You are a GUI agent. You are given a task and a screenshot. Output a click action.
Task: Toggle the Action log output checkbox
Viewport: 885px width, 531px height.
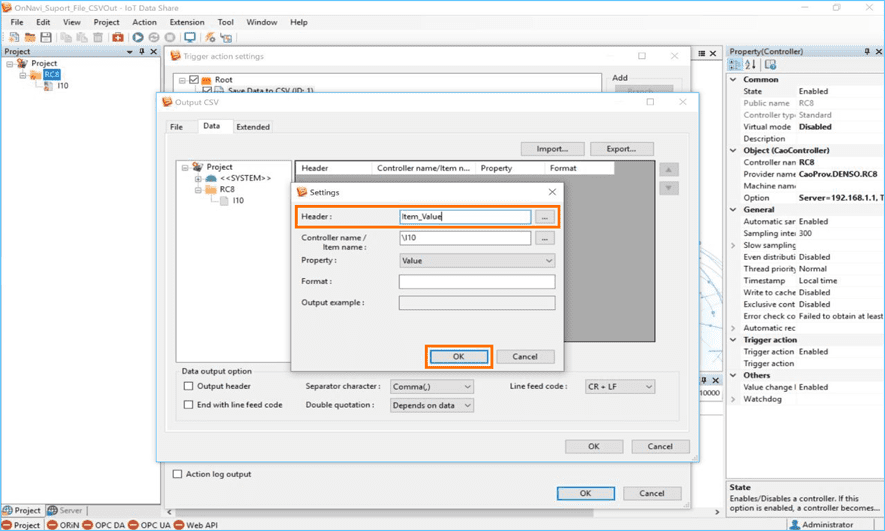point(177,474)
